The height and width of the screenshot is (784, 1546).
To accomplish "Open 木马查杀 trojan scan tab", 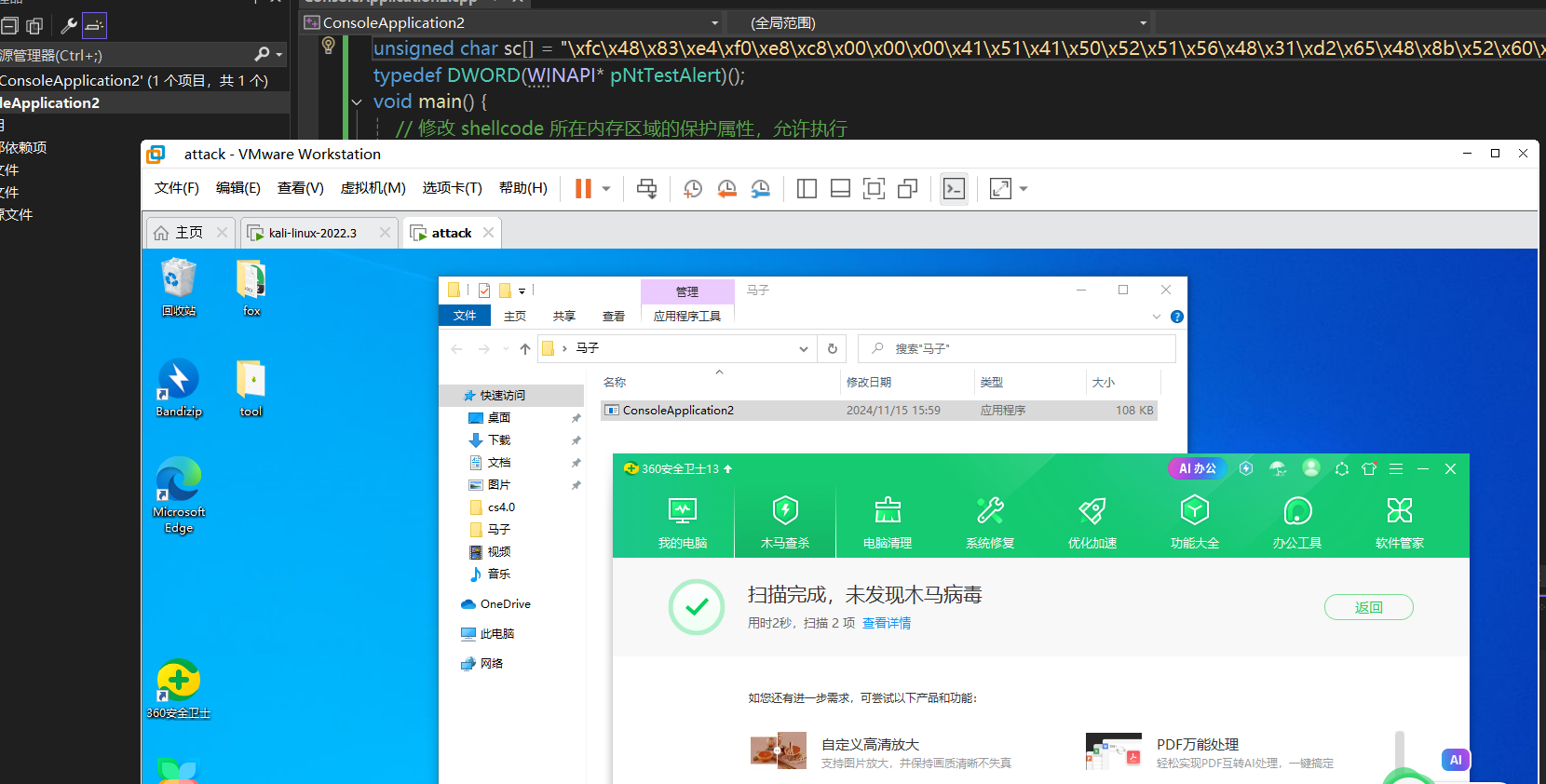I will click(785, 522).
